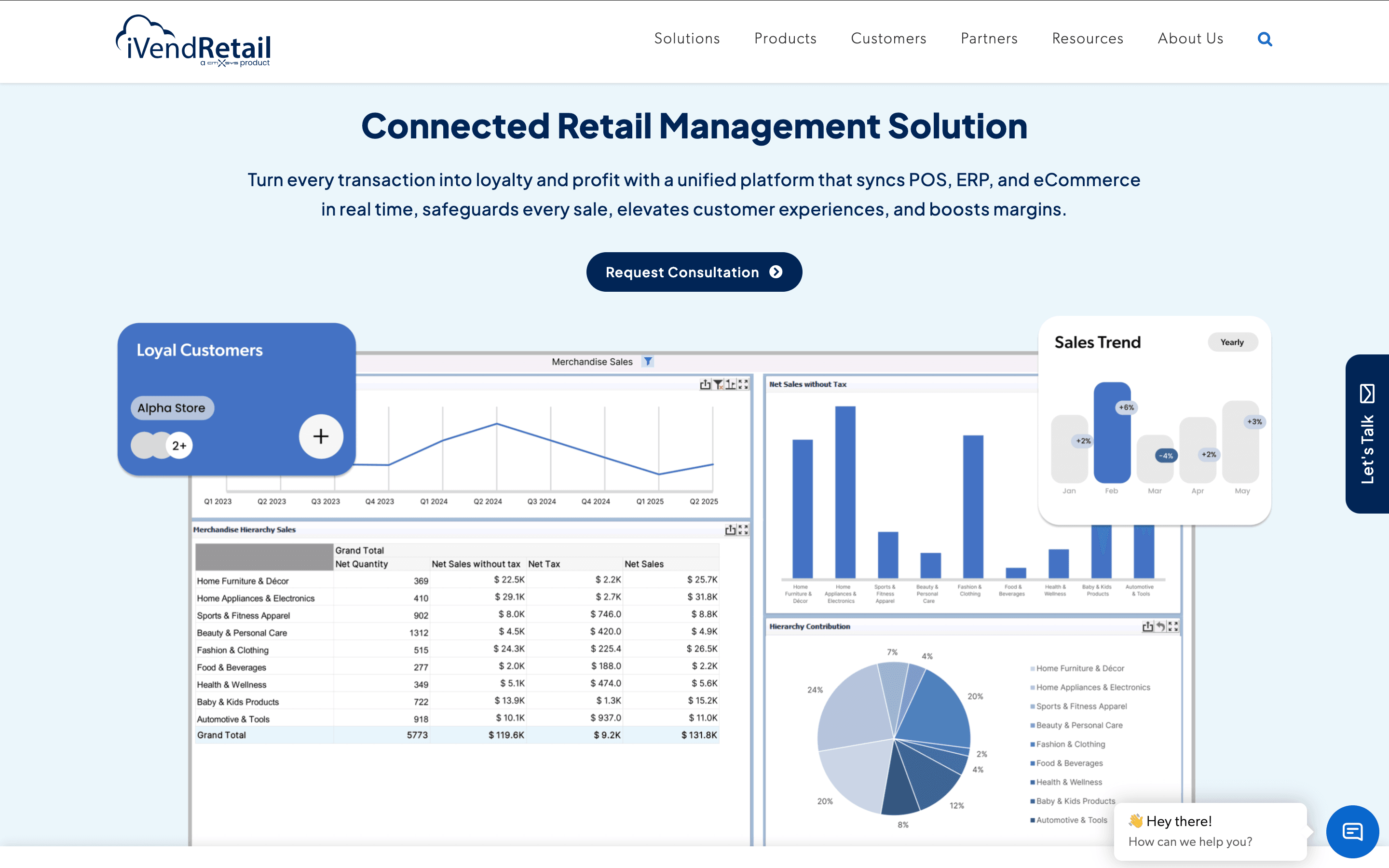
Task: Select About Us in the navigation menu
Action: coord(1190,39)
